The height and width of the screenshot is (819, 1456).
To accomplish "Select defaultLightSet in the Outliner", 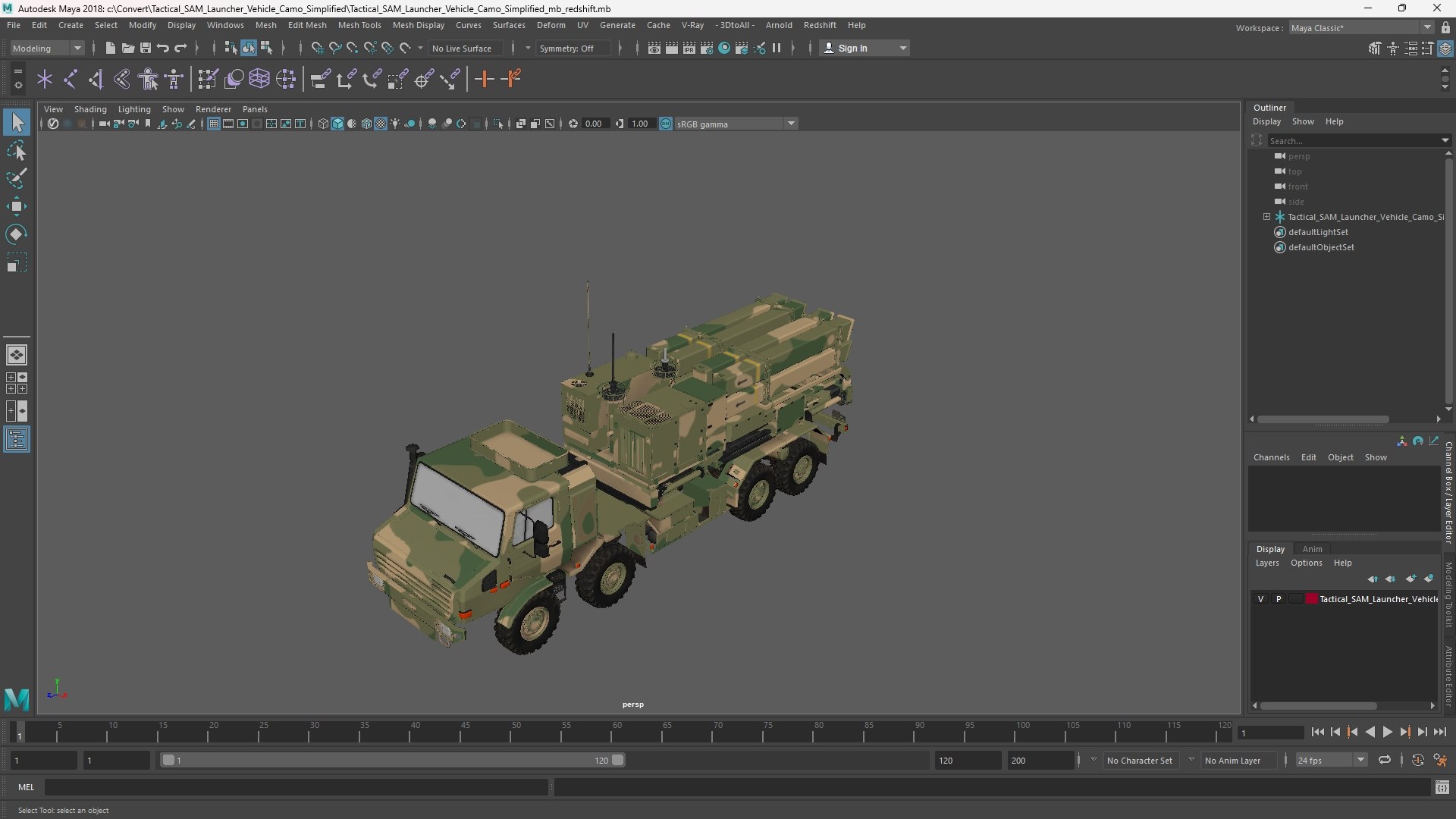I will [x=1318, y=232].
